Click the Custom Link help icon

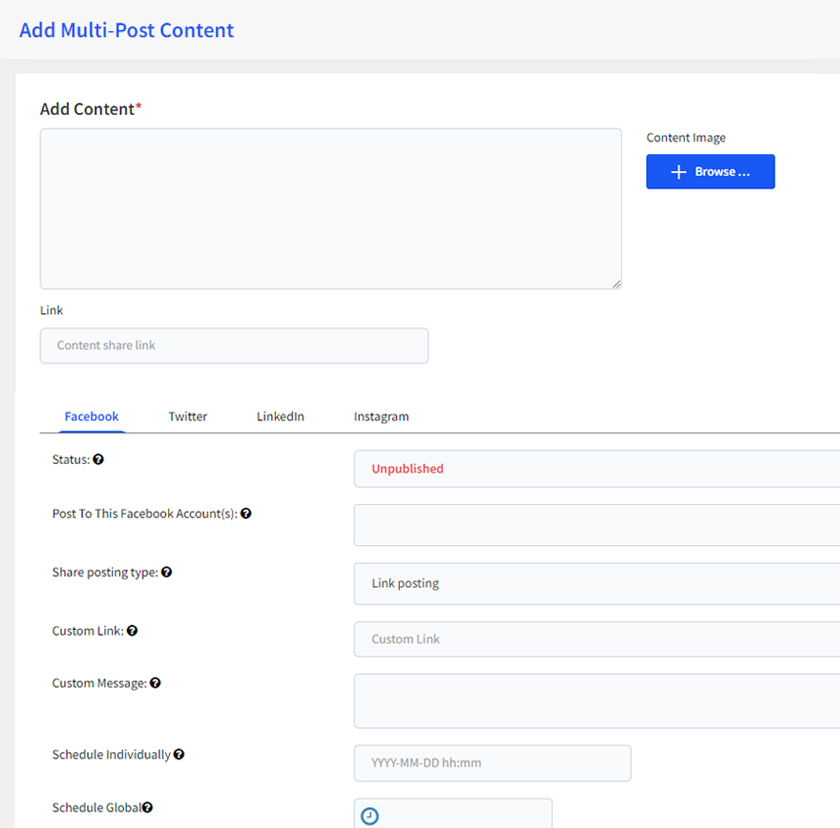click(132, 631)
